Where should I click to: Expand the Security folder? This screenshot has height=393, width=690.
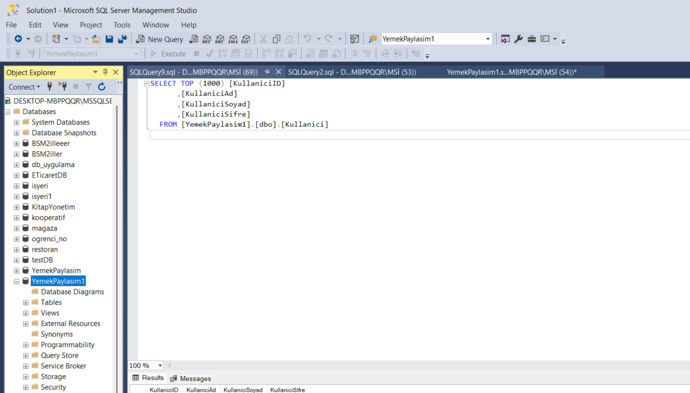[x=26, y=387]
